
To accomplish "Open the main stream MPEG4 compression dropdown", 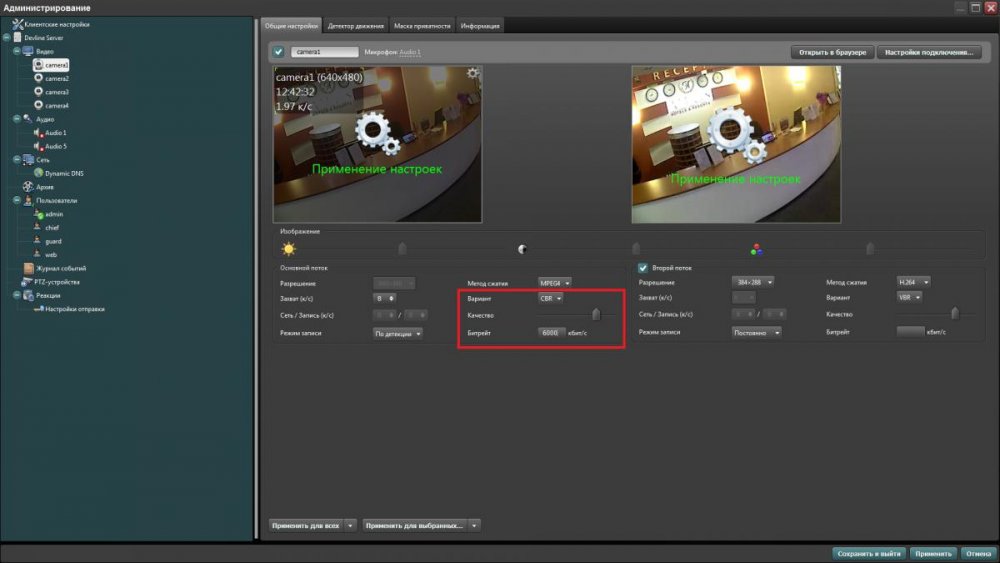I will coord(554,282).
